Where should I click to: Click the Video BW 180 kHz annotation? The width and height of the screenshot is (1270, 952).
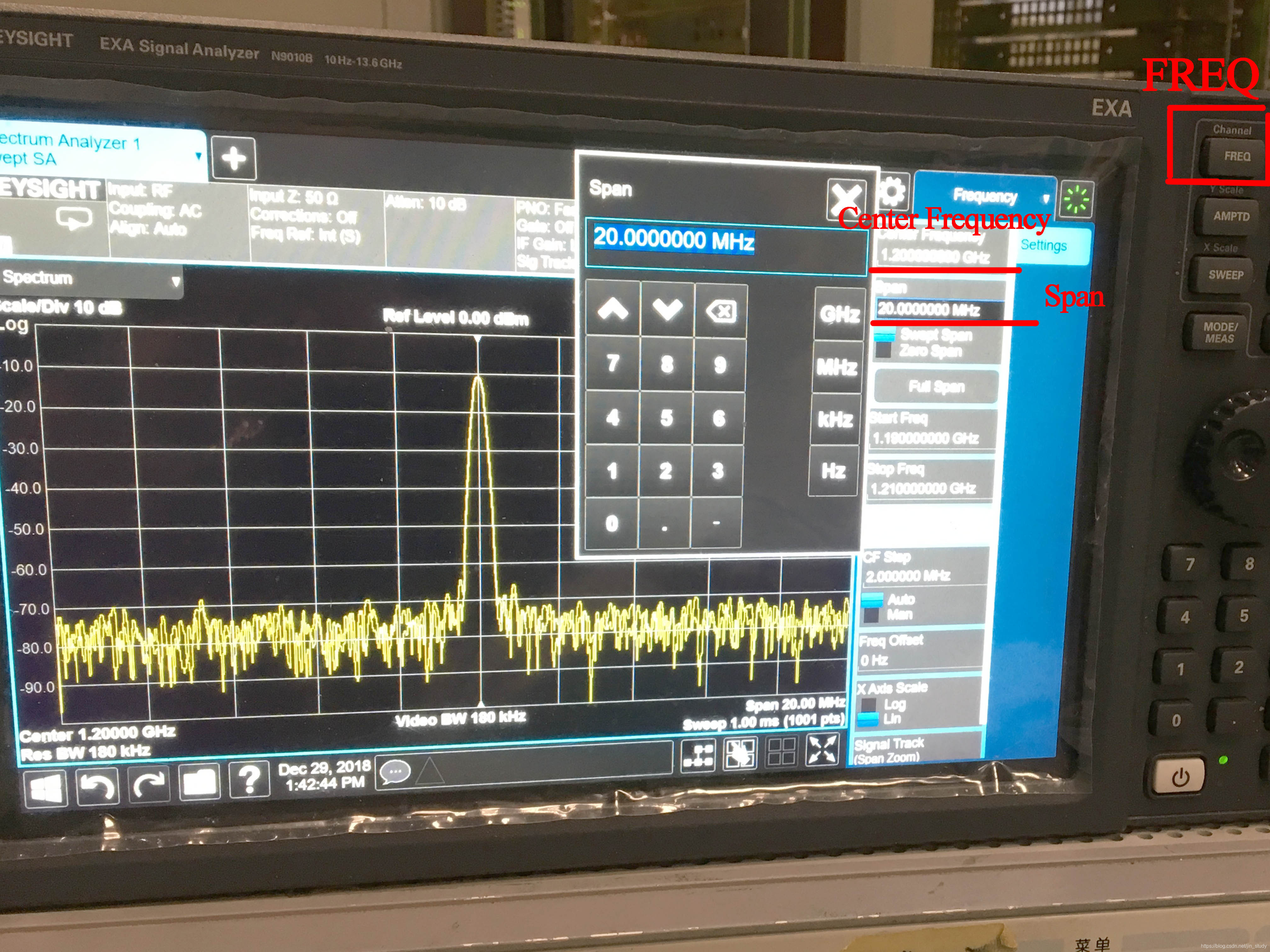point(461,718)
